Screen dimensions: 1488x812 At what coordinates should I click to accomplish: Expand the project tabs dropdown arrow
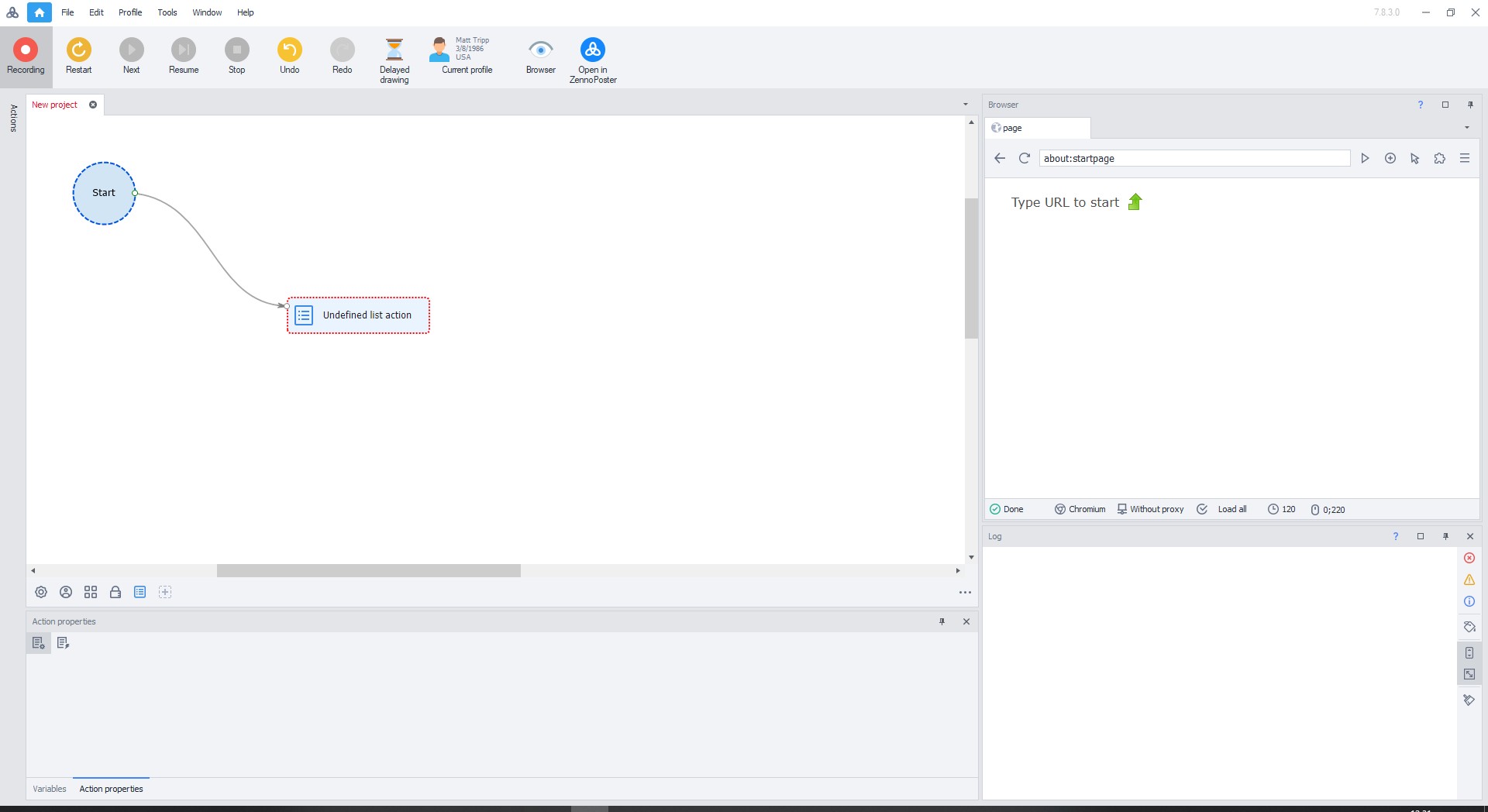click(x=965, y=105)
